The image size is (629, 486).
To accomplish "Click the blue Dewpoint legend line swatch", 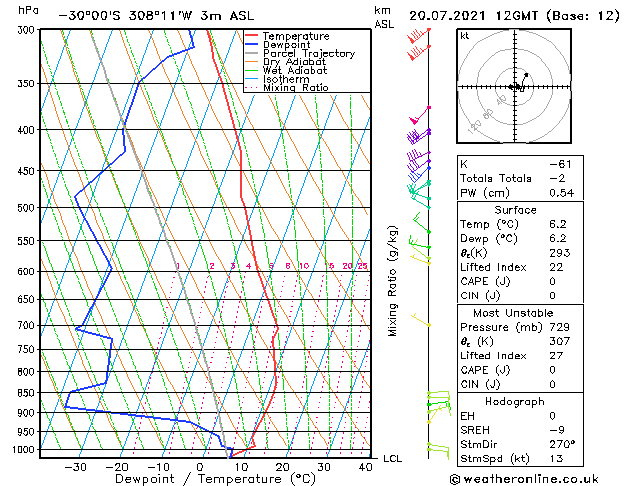I will [252, 45].
